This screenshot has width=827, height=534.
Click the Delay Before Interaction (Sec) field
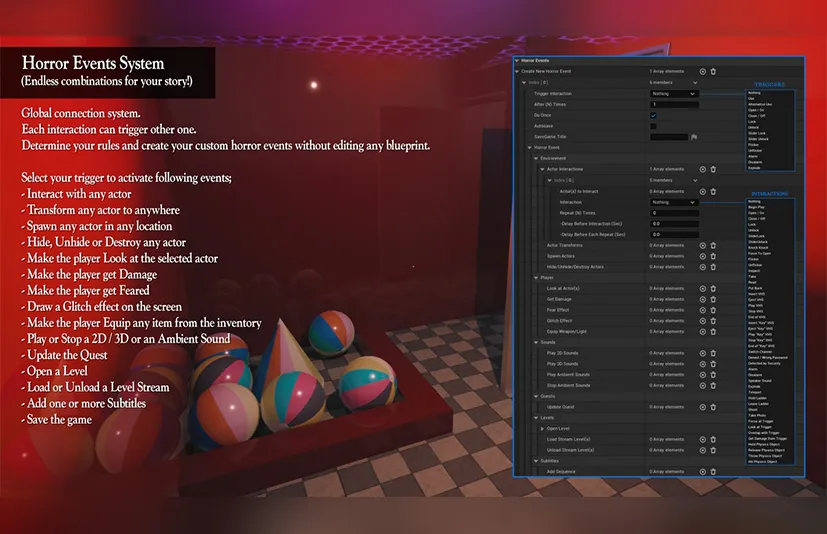674,224
